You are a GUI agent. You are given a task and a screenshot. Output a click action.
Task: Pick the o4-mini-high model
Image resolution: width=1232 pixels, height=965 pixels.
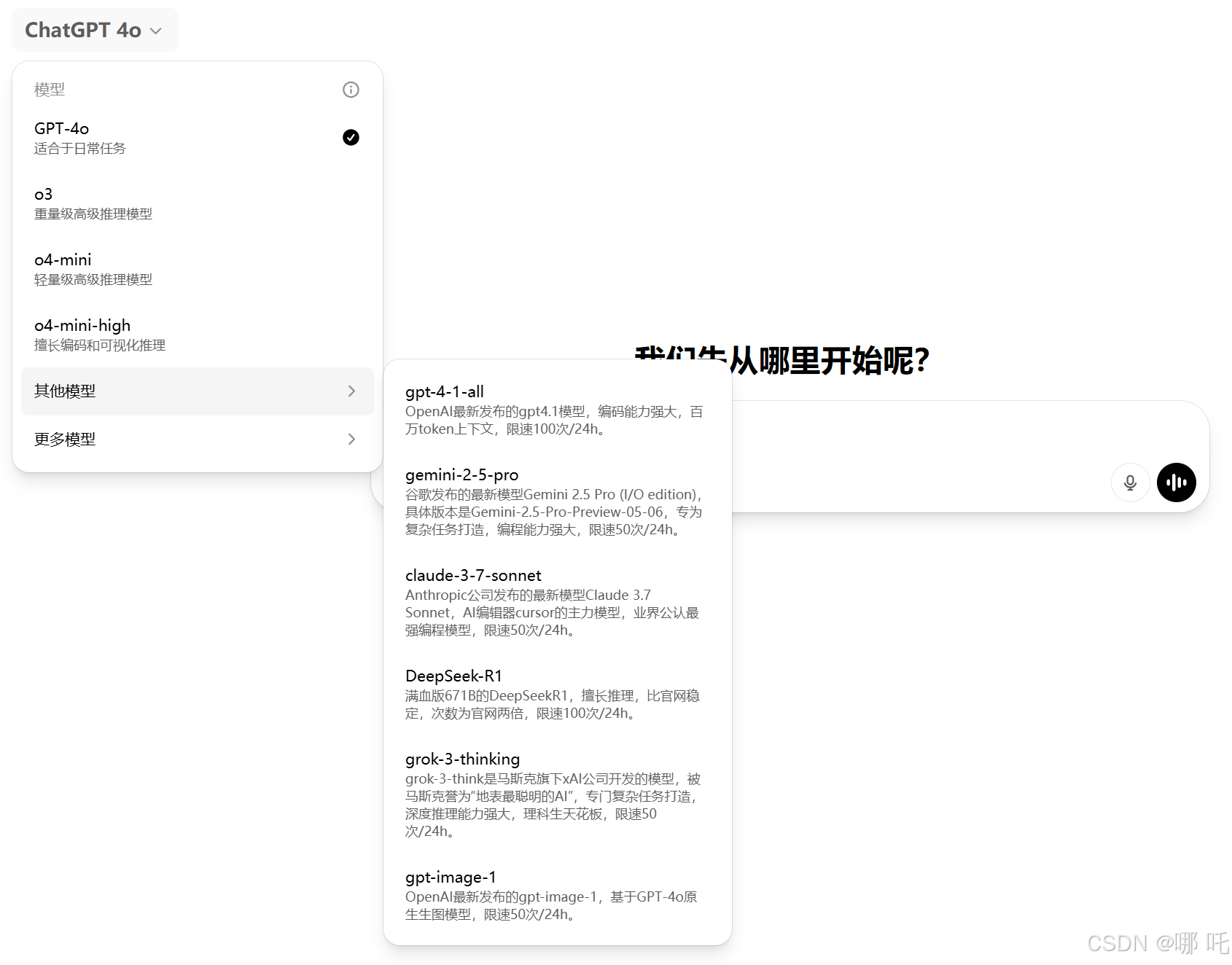coord(197,335)
